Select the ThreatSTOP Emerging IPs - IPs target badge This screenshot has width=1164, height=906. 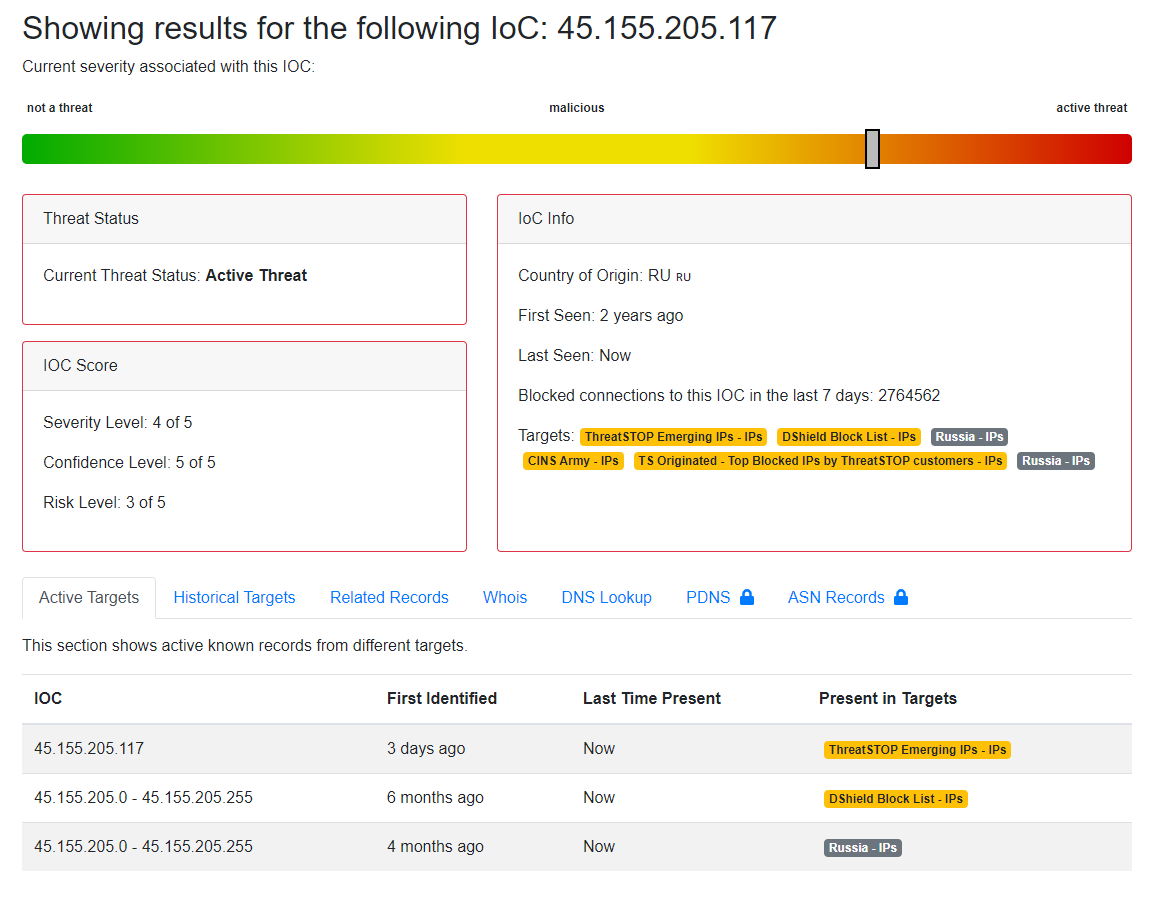click(x=673, y=436)
